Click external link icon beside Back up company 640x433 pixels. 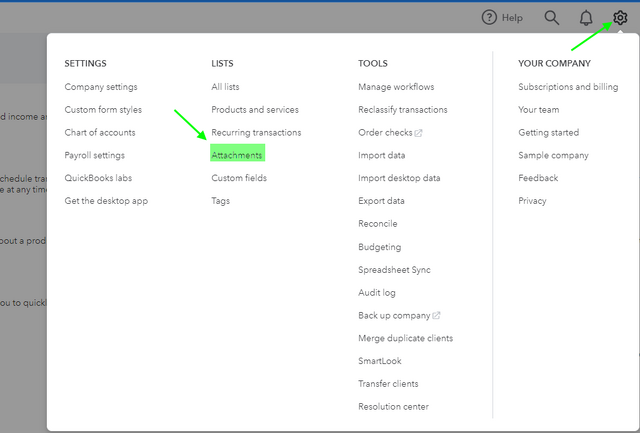coord(436,316)
